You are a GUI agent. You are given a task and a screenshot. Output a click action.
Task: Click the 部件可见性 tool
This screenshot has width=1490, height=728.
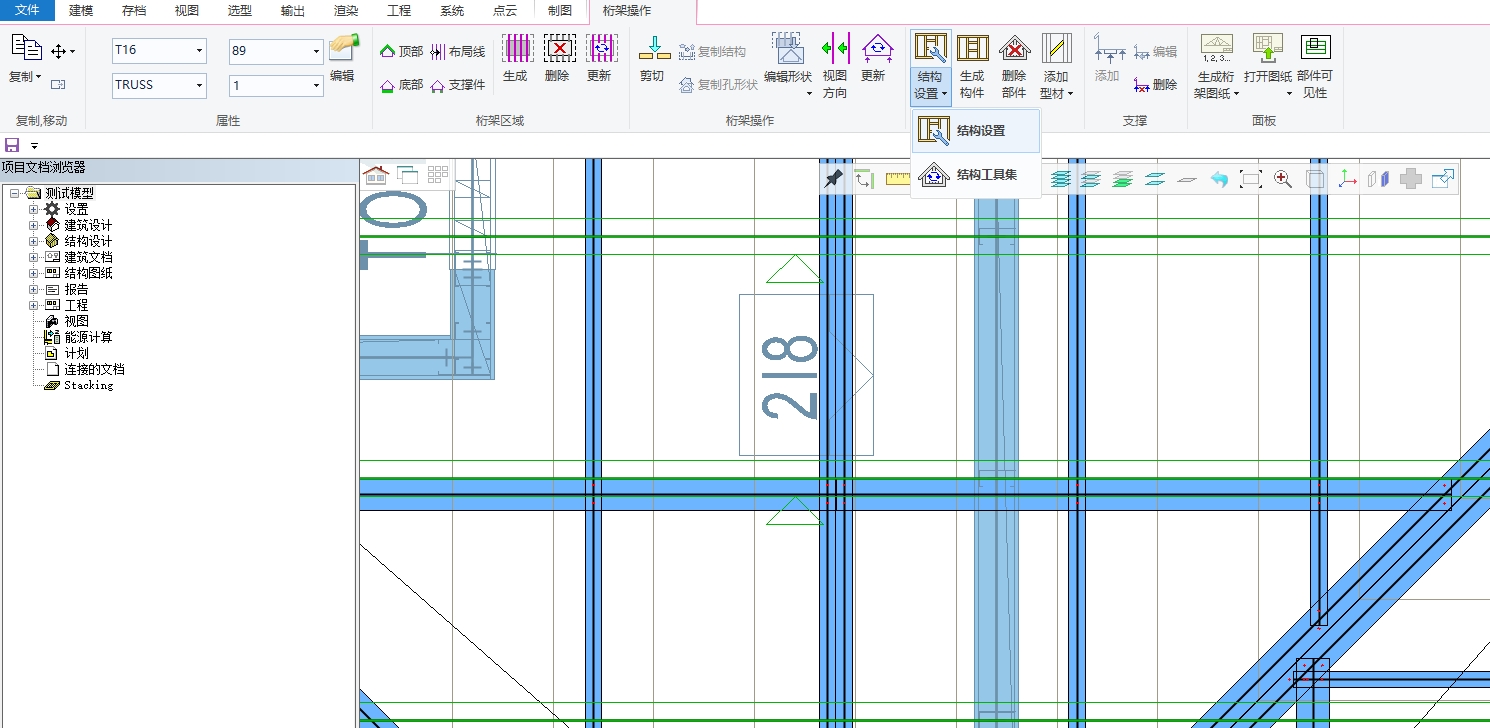point(1315,66)
